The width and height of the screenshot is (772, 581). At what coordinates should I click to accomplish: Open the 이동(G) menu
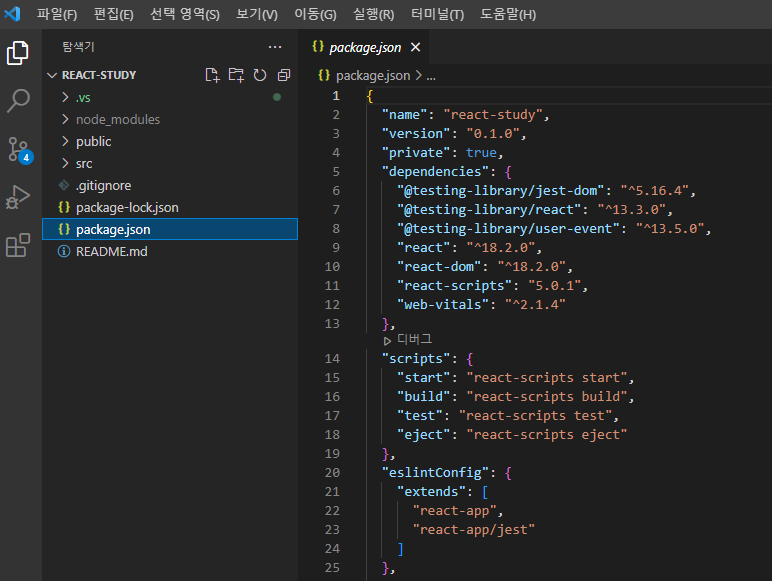[316, 14]
